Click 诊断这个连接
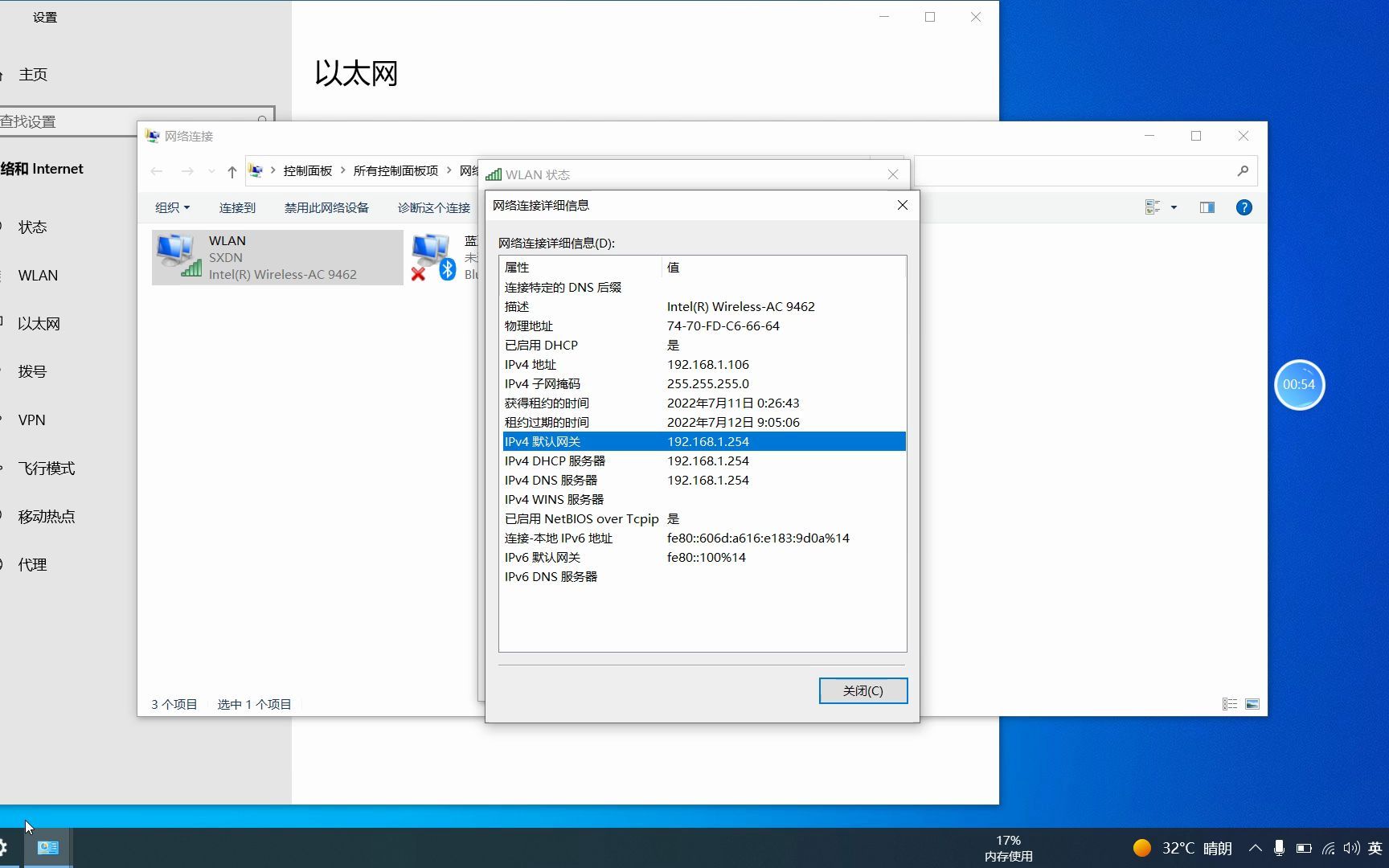Viewport: 1389px width, 868px height. [x=434, y=207]
